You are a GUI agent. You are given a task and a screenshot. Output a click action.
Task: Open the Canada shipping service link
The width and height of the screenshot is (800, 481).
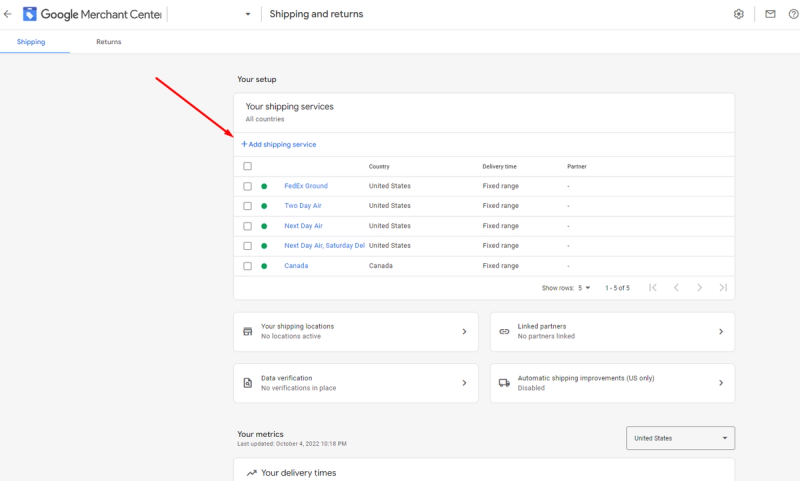coord(296,265)
